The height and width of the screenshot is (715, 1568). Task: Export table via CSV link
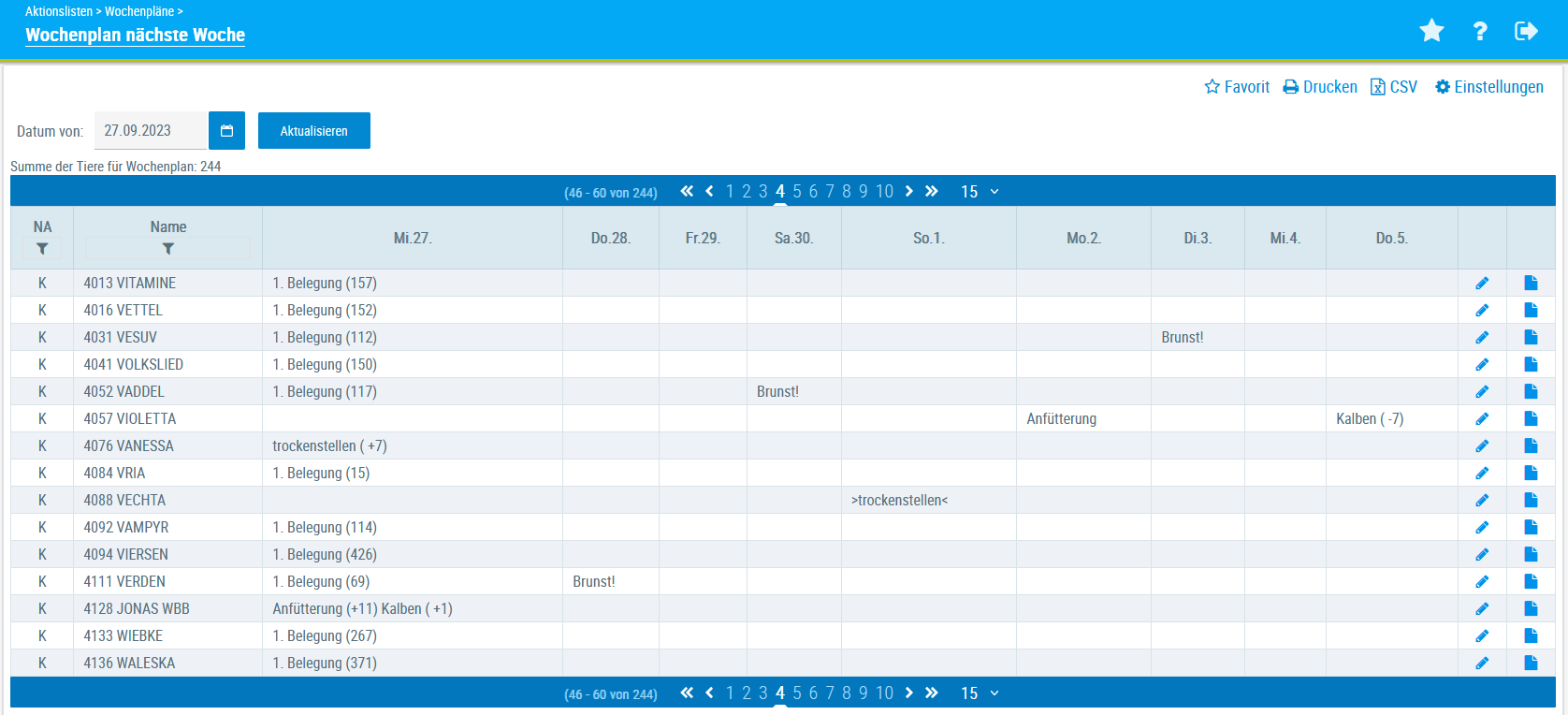click(x=1394, y=87)
